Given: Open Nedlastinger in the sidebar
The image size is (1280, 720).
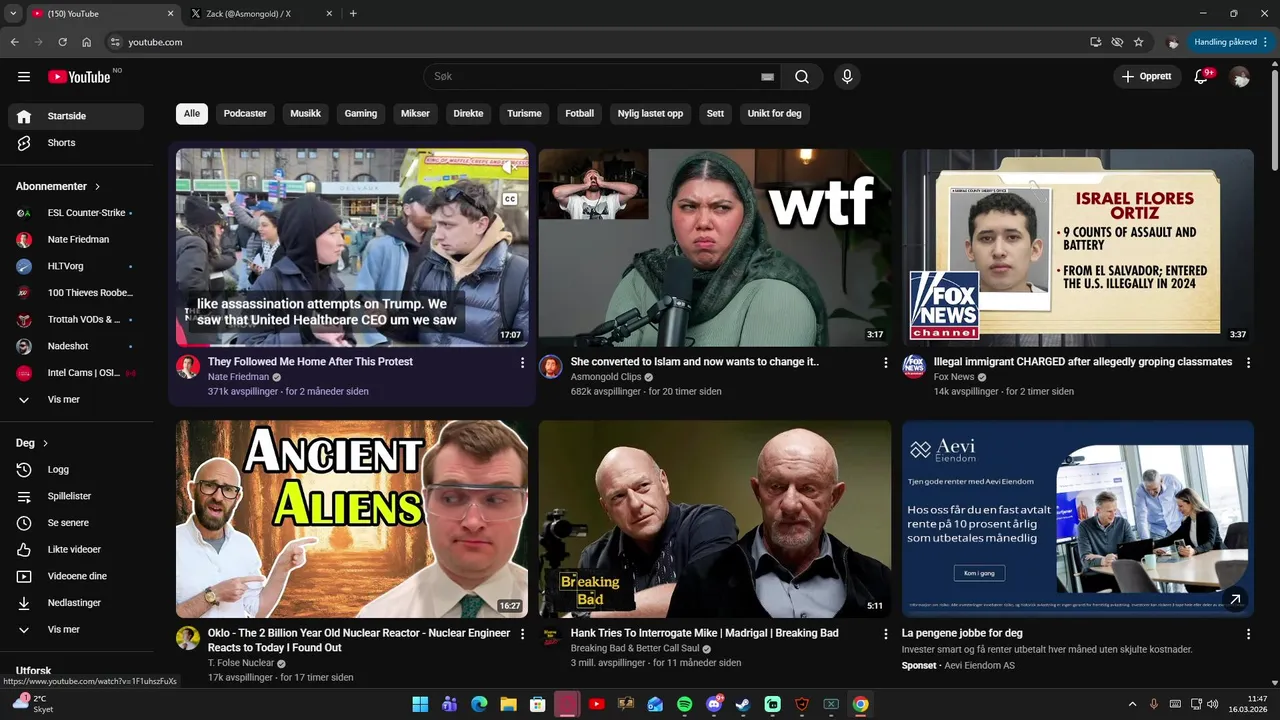Looking at the screenshot, I should coord(76,603).
